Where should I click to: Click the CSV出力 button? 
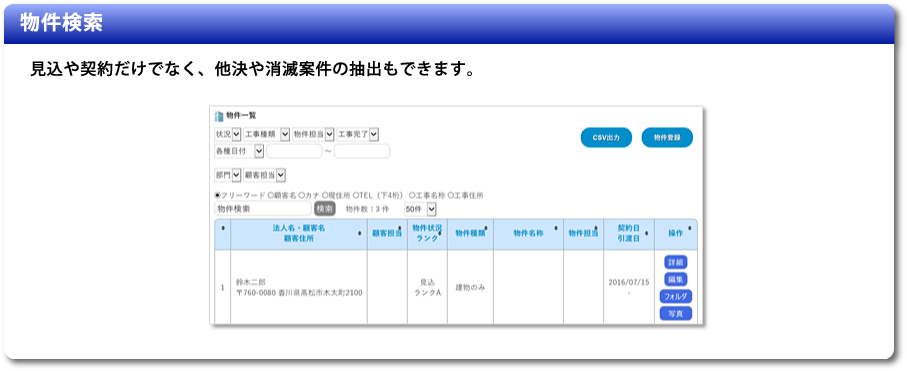[x=606, y=138]
